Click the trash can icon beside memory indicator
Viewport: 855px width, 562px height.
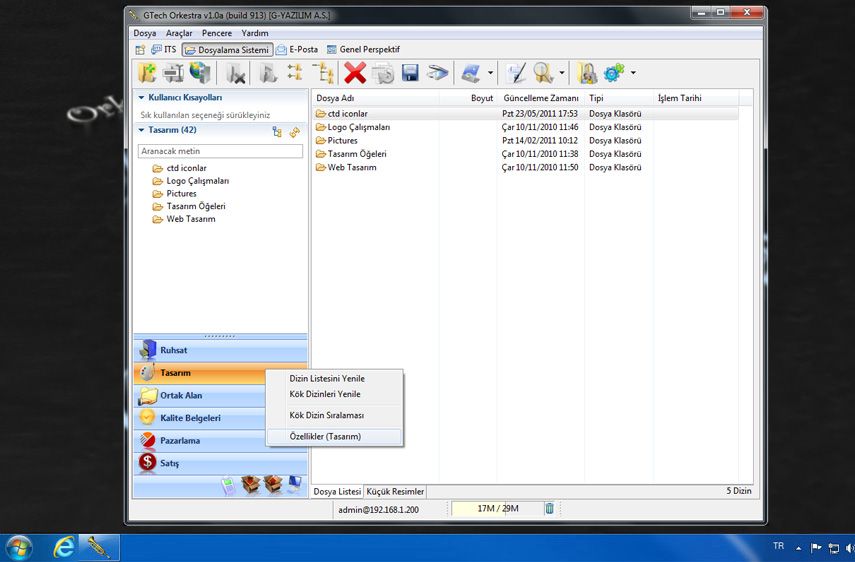549,509
